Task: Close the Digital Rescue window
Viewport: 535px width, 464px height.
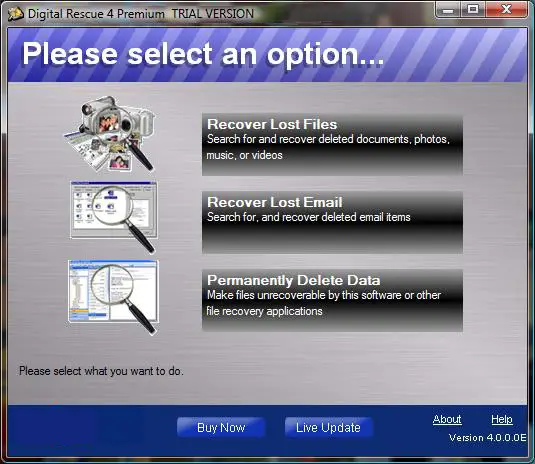Action: click(x=506, y=10)
